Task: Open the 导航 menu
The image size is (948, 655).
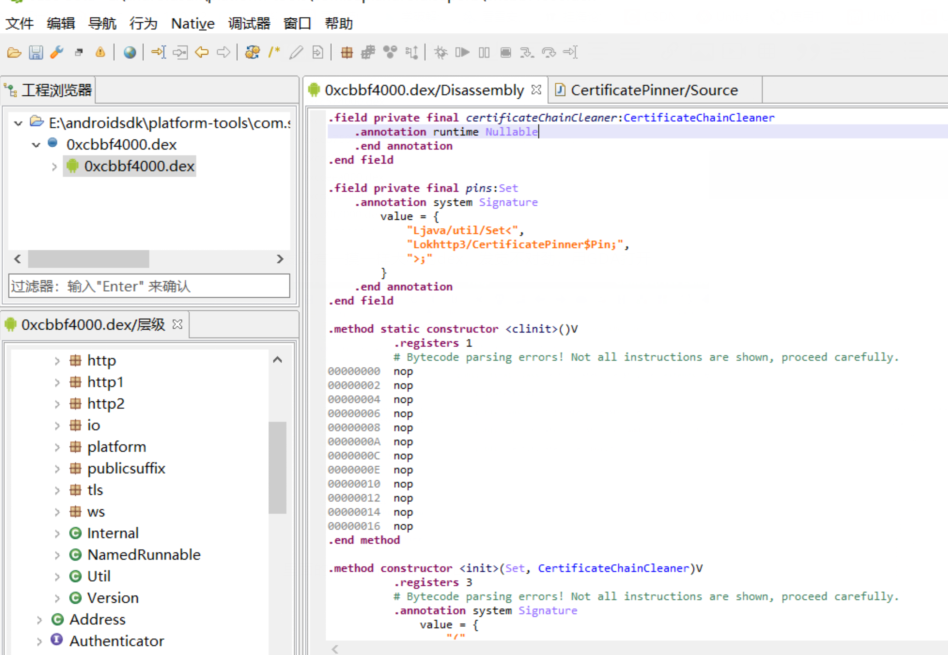Action: 102,23
